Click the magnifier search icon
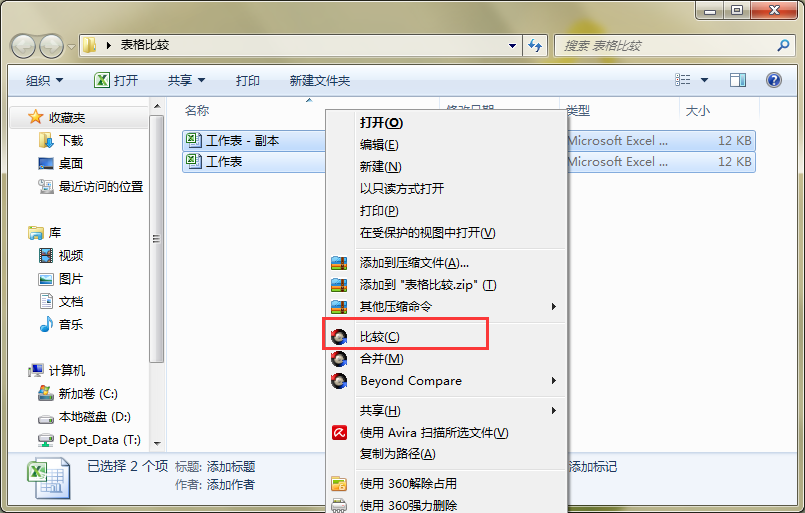805x513 pixels. point(783,46)
